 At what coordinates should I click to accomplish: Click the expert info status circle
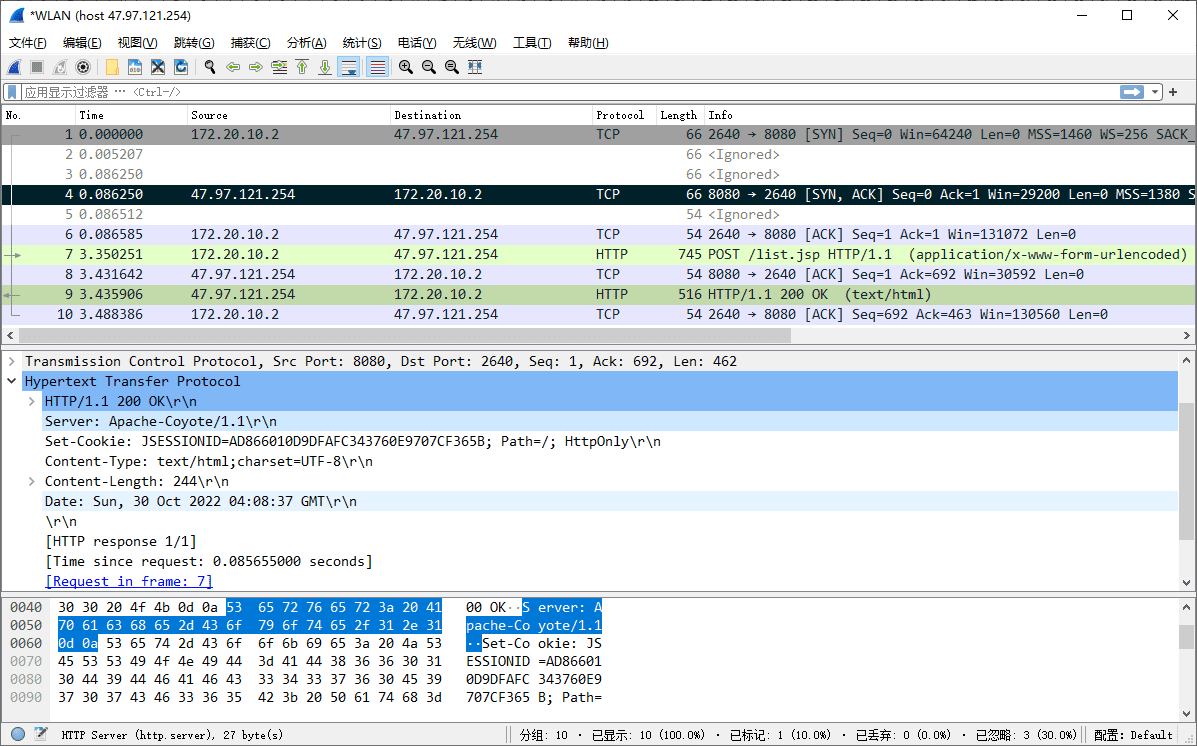tap(18, 734)
